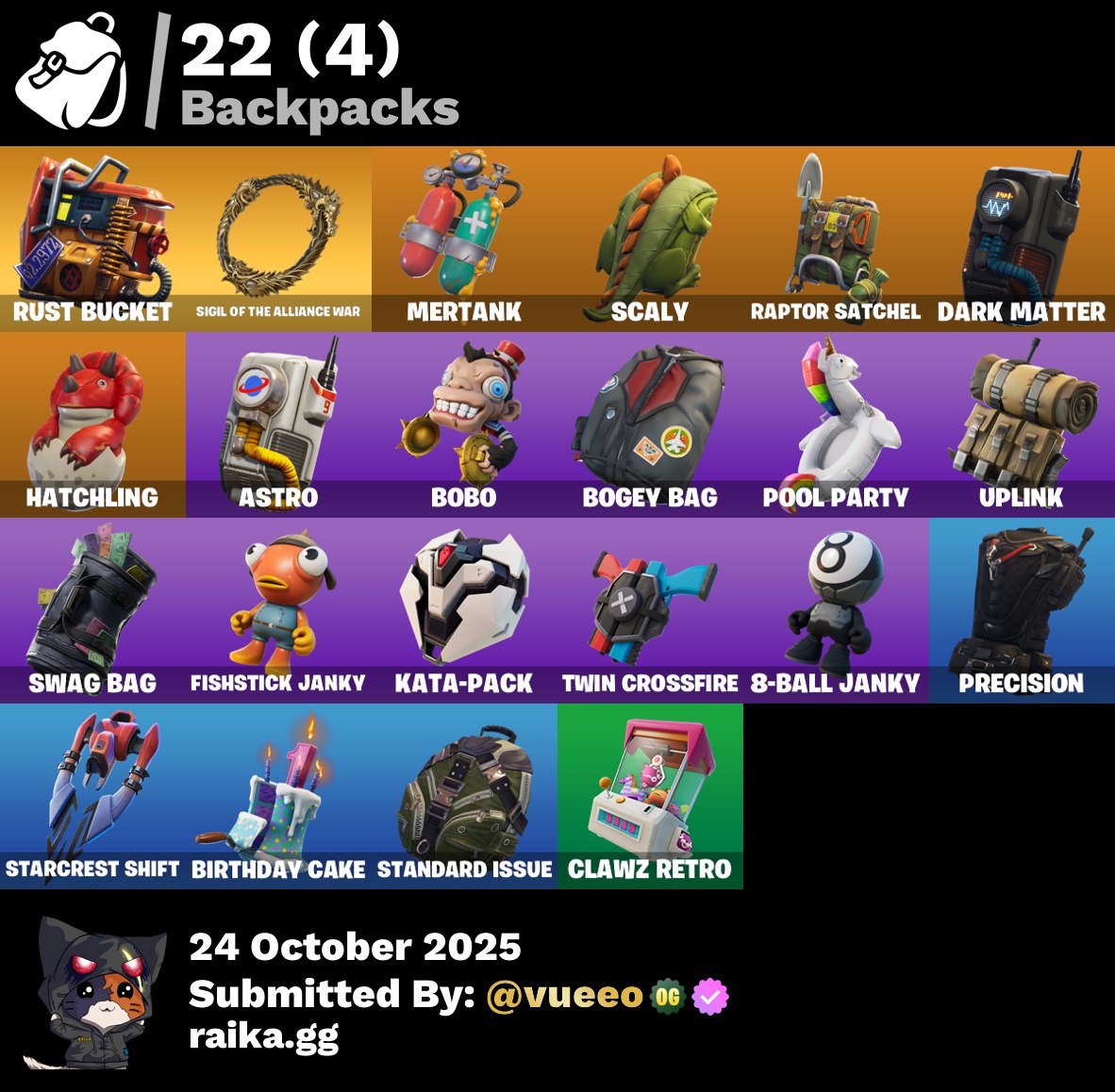The height and width of the screenshot is (1092, 1115).
Task: Click the Clawz Retro arcade machine
Action: (x=650, y=796)
